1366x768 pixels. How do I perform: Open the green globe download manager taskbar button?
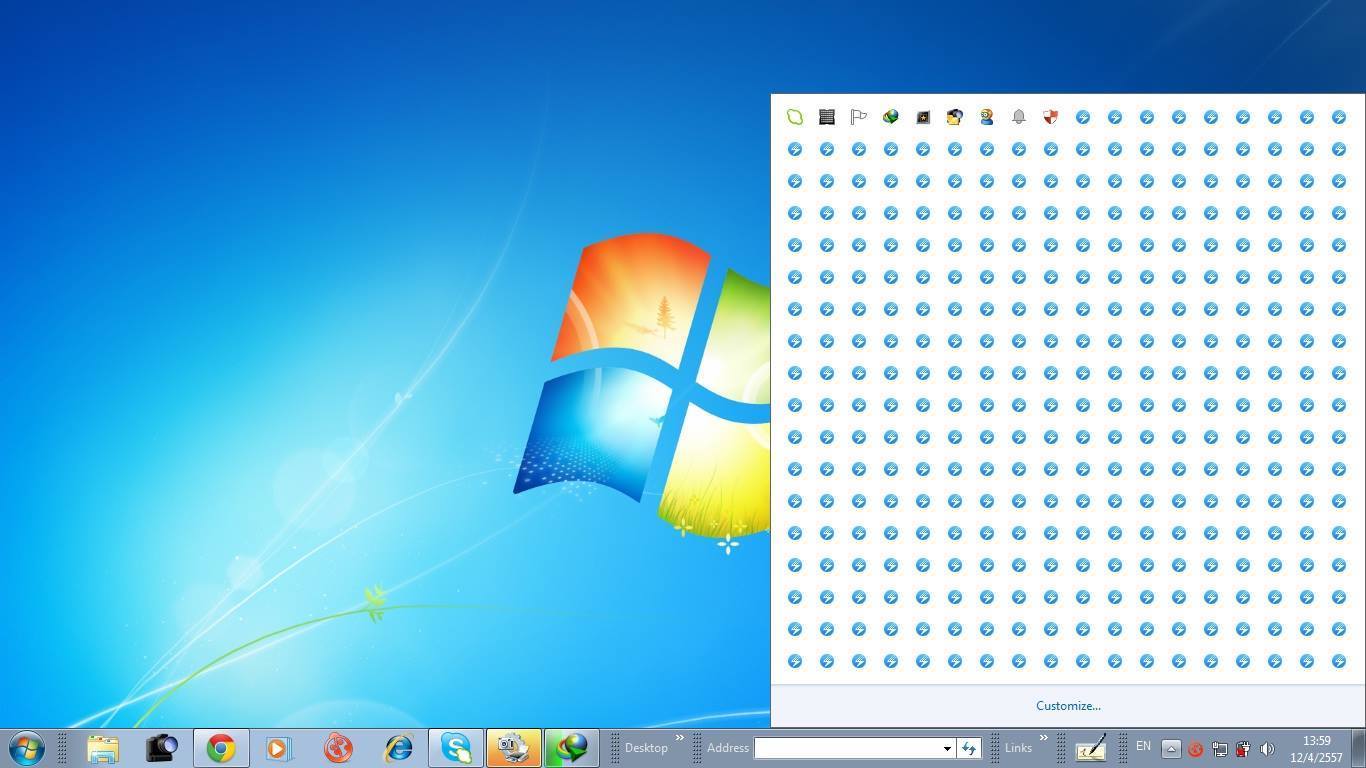572,748
